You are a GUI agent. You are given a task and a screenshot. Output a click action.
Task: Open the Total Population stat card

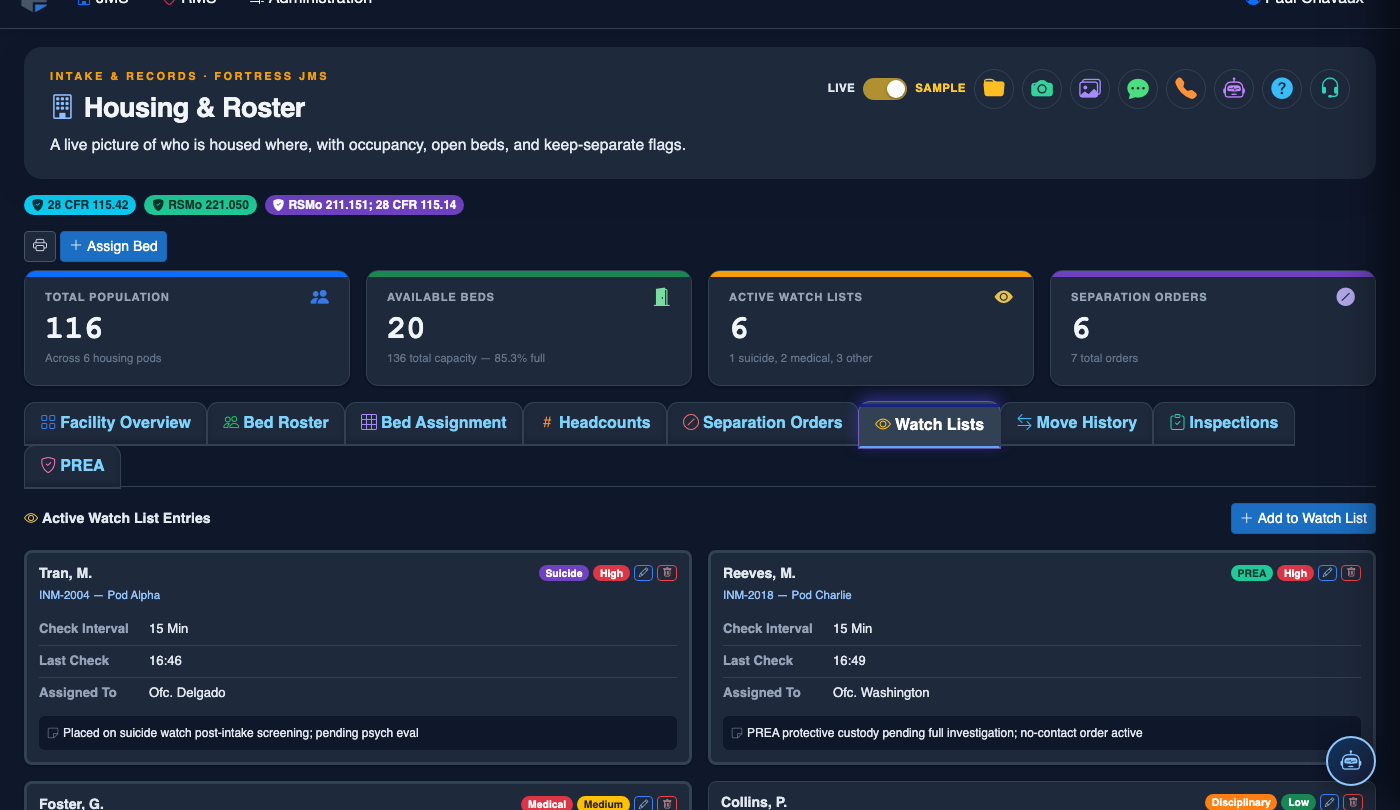(187, 328)
